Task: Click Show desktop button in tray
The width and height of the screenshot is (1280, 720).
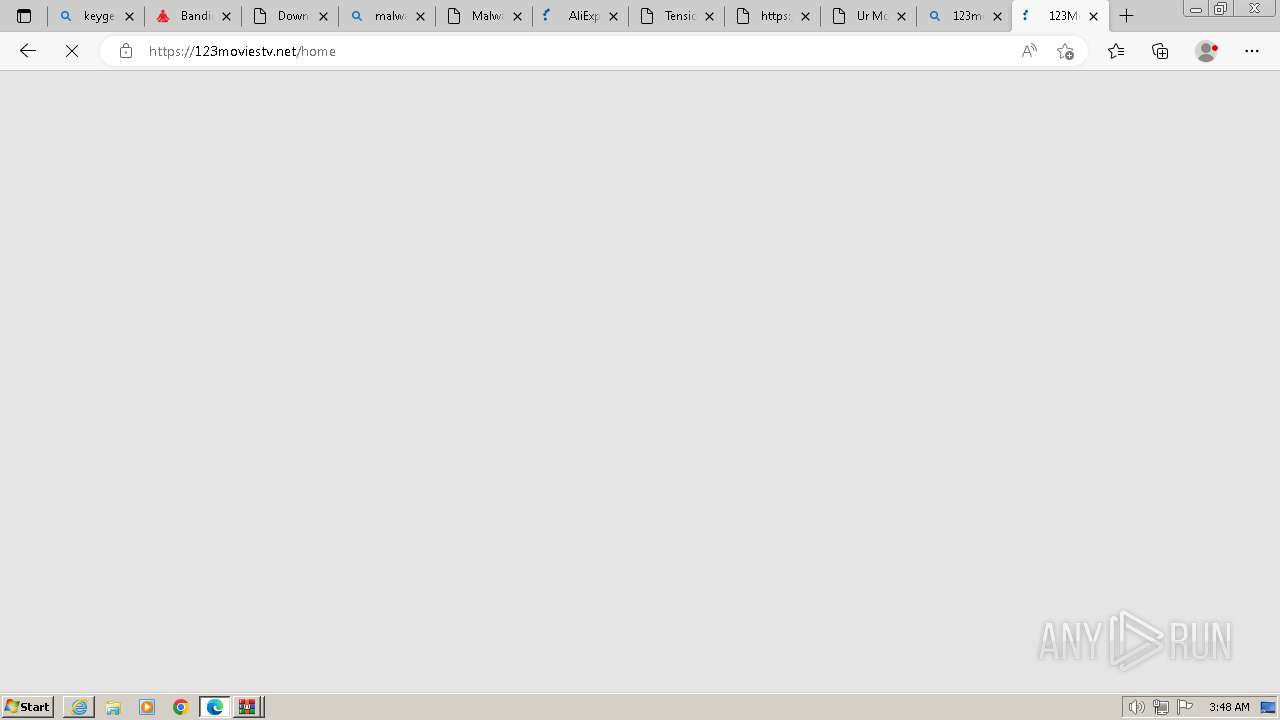Action: click(1268, 707)
